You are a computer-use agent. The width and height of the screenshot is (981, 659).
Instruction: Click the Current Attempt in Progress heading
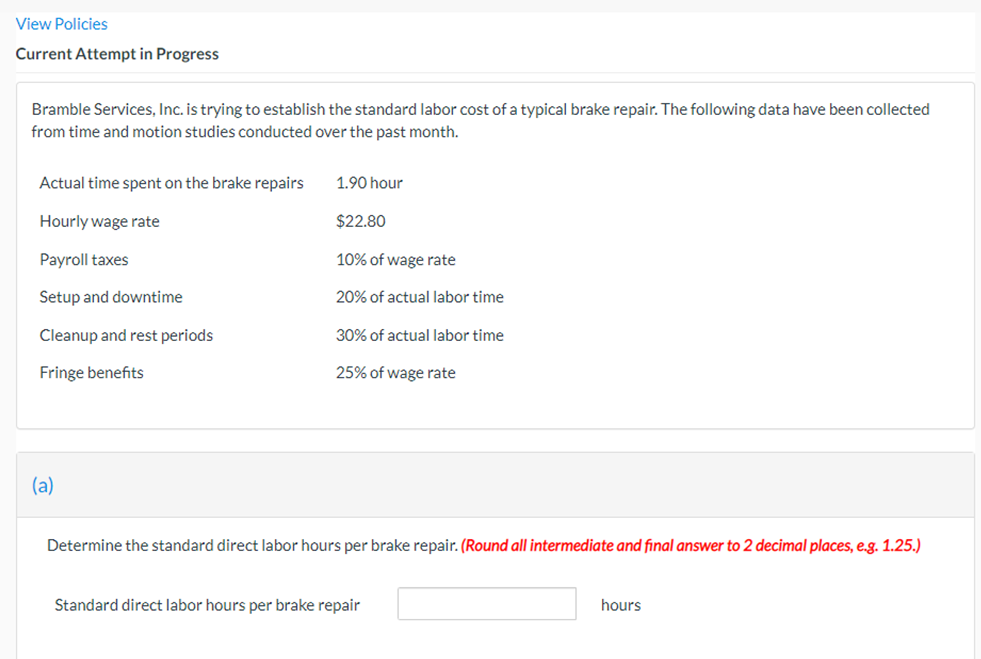pyautogui.click(x=117, y=53)
